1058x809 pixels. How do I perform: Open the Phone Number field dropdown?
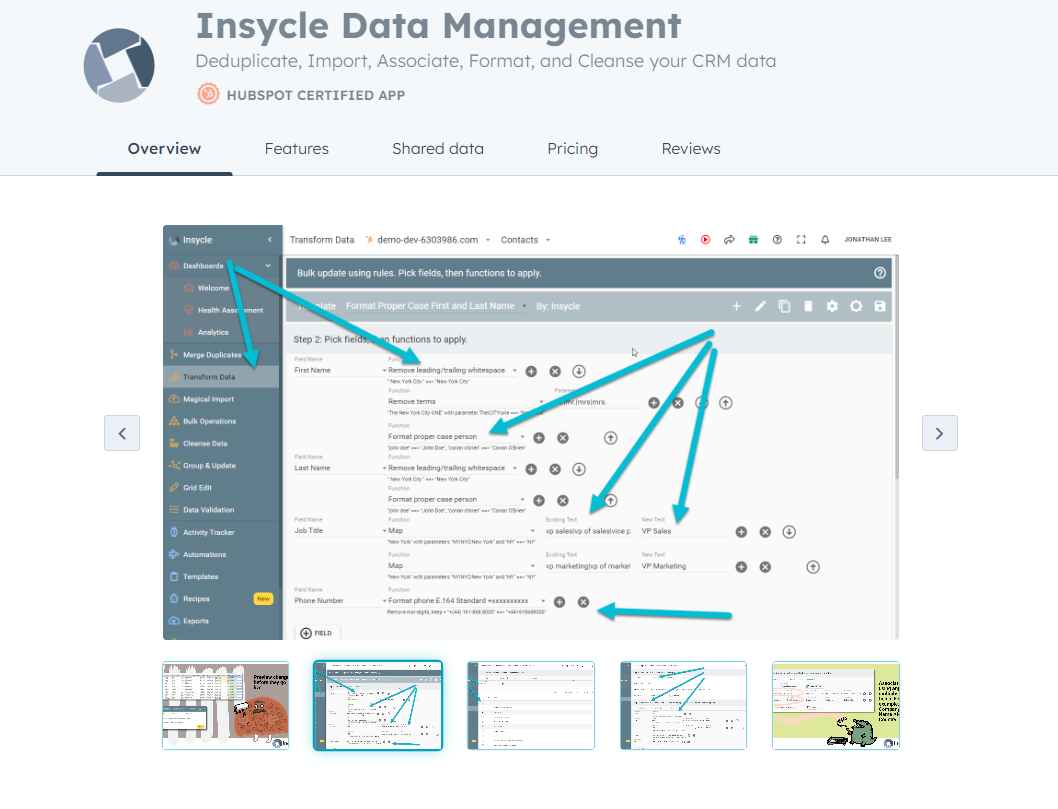340,601
